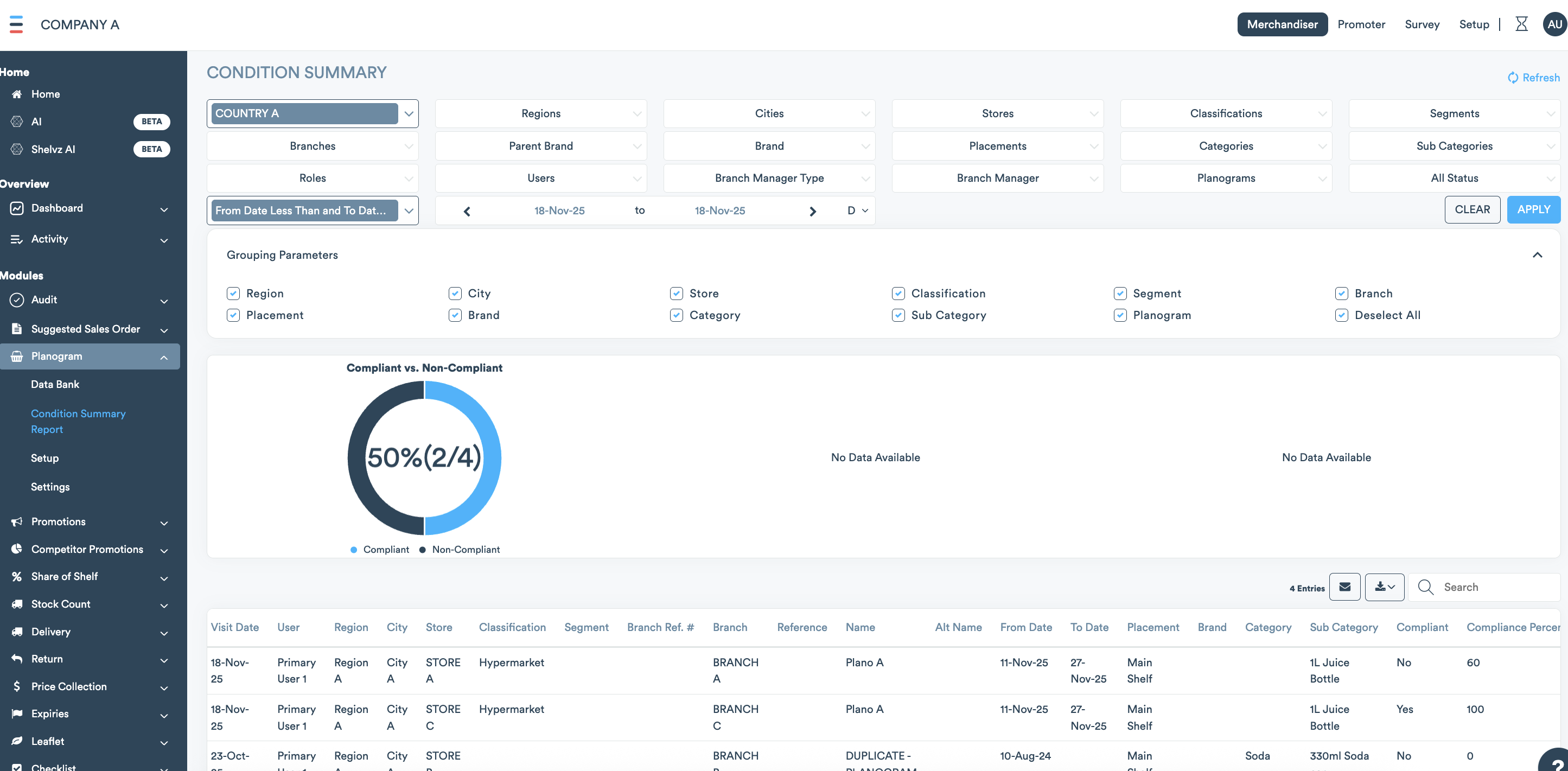Go to previous date arrow
This screenshot has height=771, width=1568.
467,211
